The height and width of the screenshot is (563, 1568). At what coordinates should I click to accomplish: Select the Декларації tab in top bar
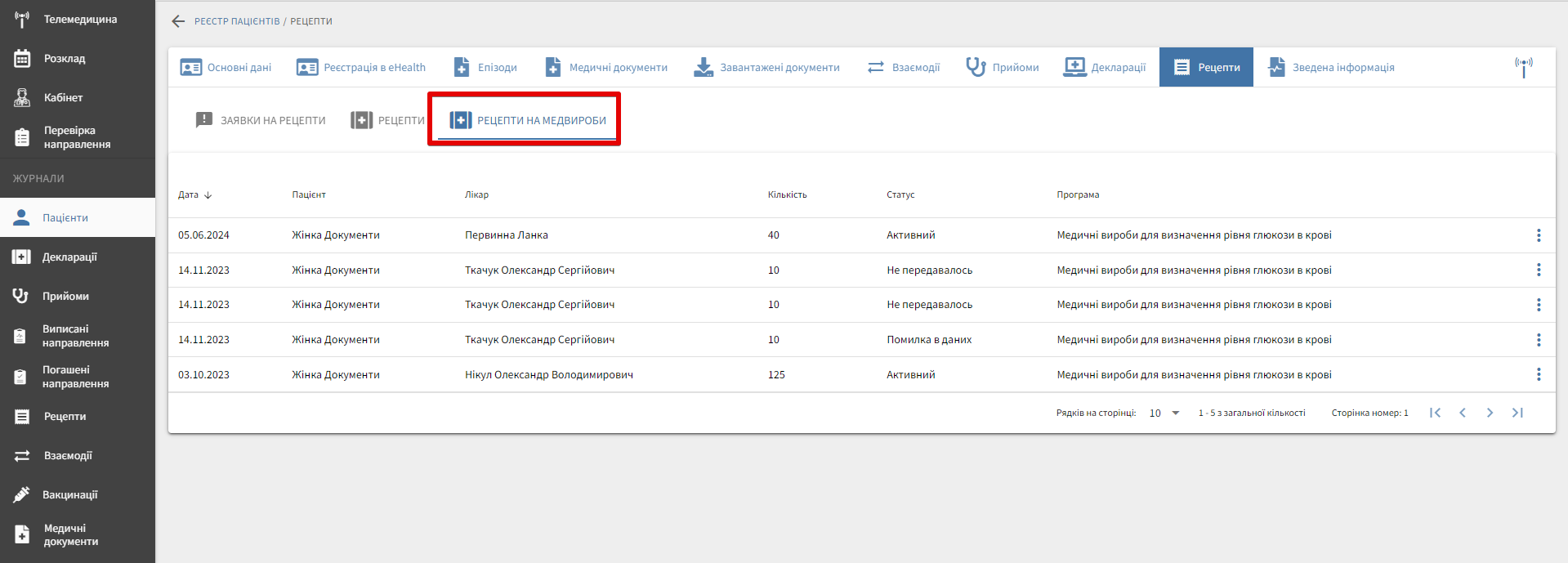click(x=1105, y=67)
